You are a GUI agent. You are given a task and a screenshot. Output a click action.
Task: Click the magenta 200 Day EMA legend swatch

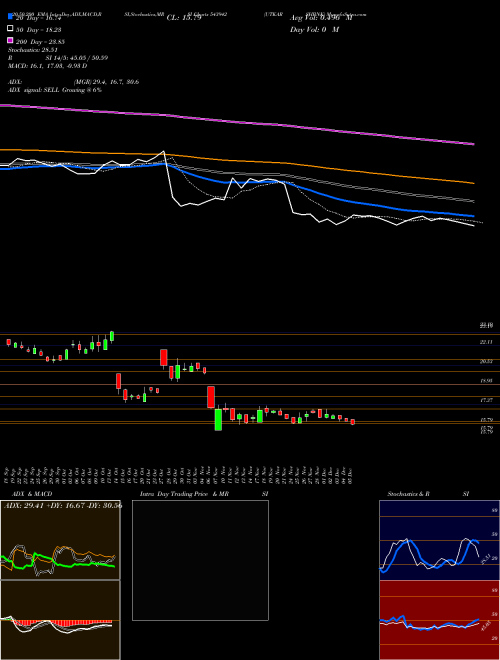pyautogui.click(x=10, y=41)
